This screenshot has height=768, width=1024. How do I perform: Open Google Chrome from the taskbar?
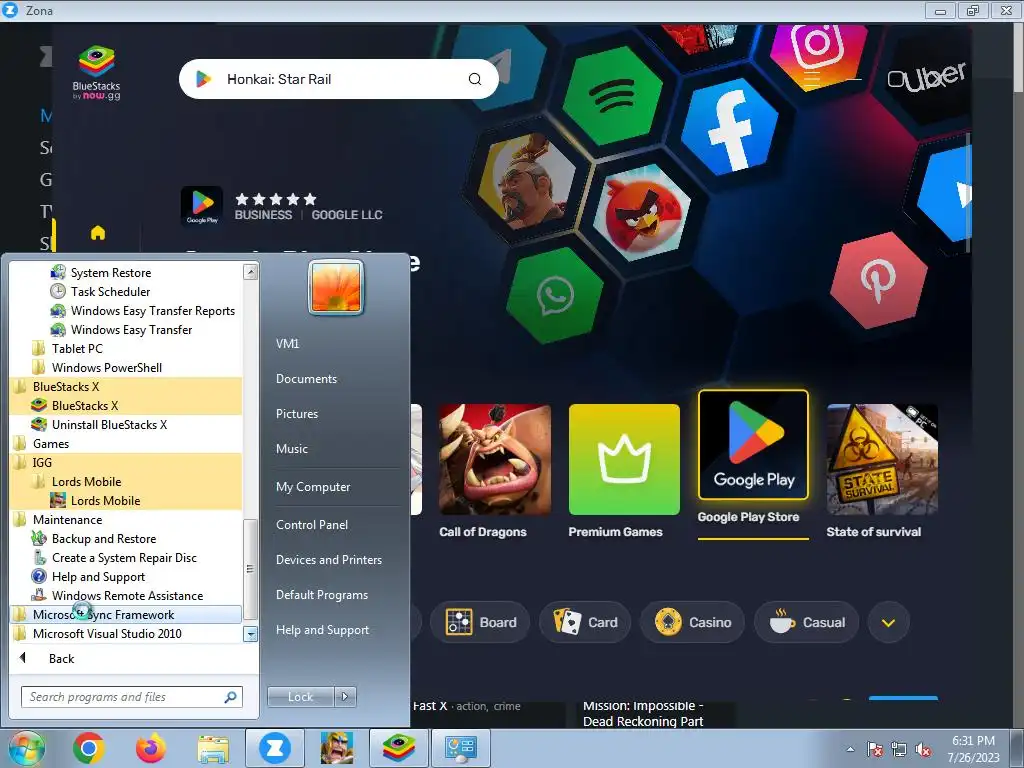(x=89, y=748)
